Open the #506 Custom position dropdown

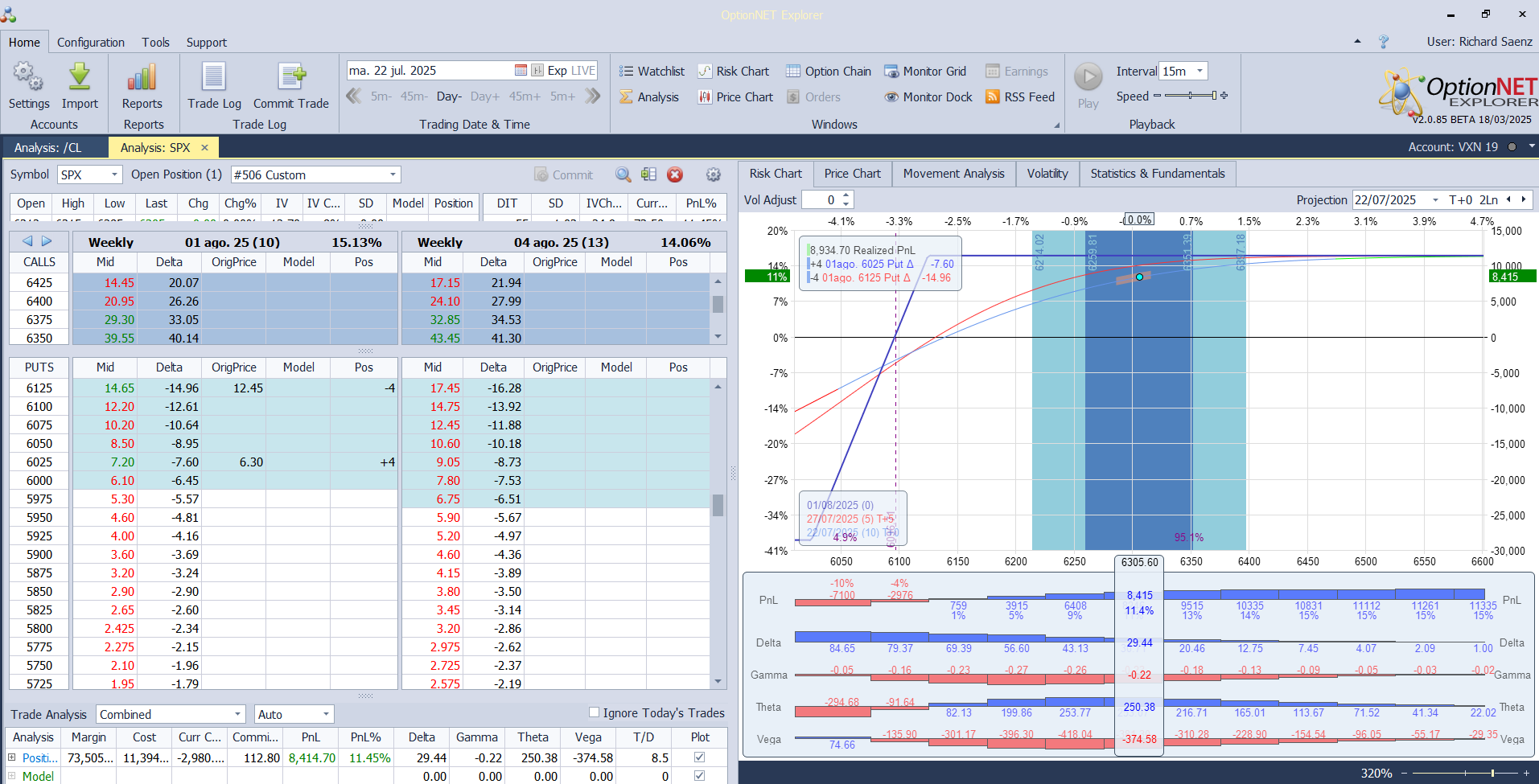[x=393, y=174]
